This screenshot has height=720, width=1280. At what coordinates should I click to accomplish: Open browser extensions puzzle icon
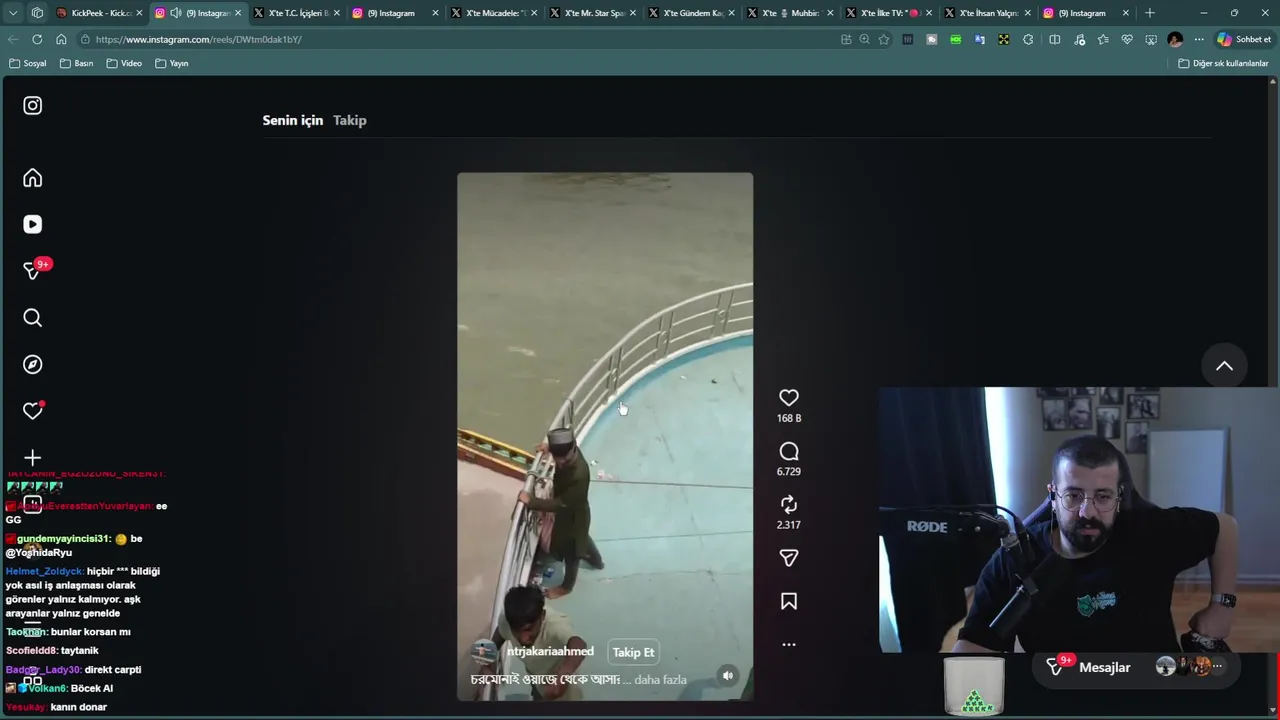pos(1028,39)
